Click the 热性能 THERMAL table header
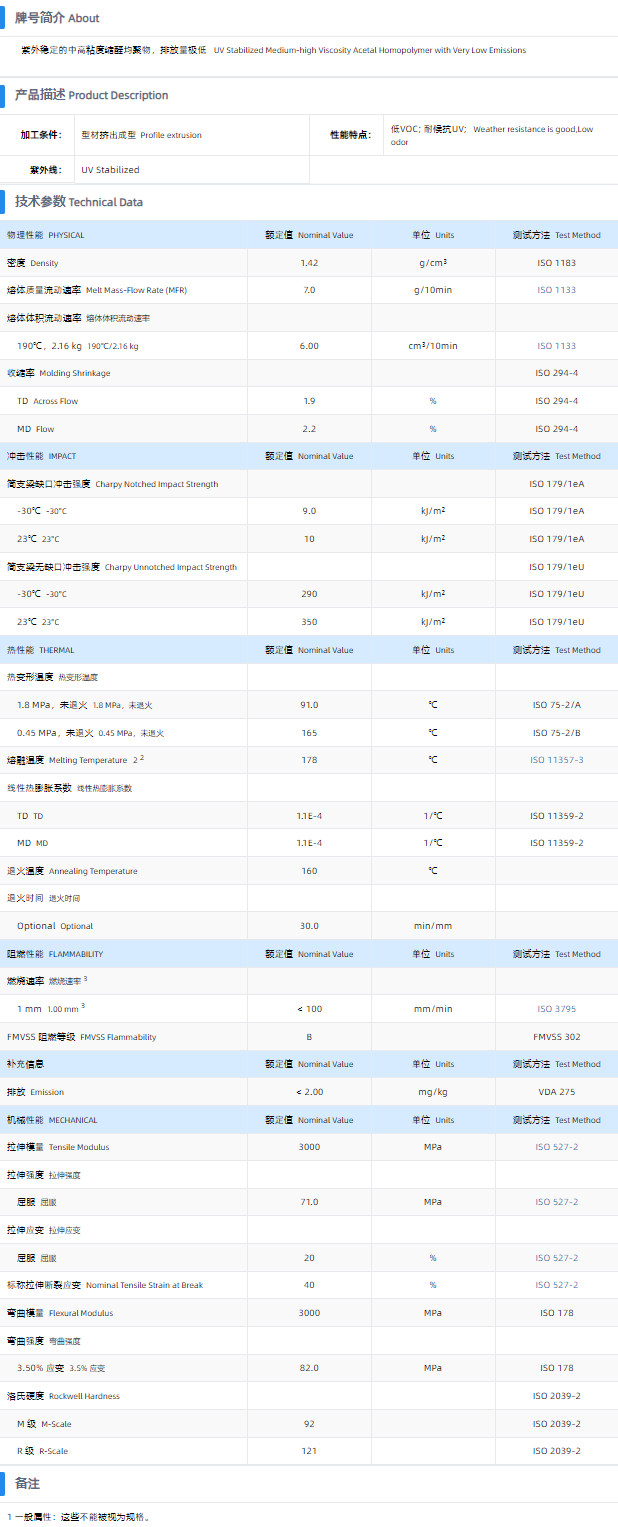Viewport: 618px width, 1527px height. 41,650
